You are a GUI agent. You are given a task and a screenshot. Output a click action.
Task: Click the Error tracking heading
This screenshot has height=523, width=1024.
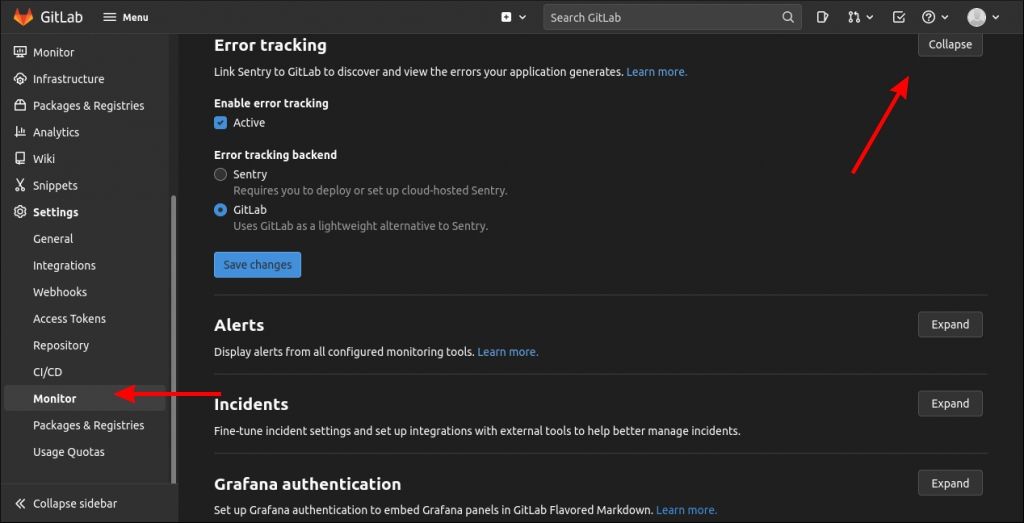270,45
